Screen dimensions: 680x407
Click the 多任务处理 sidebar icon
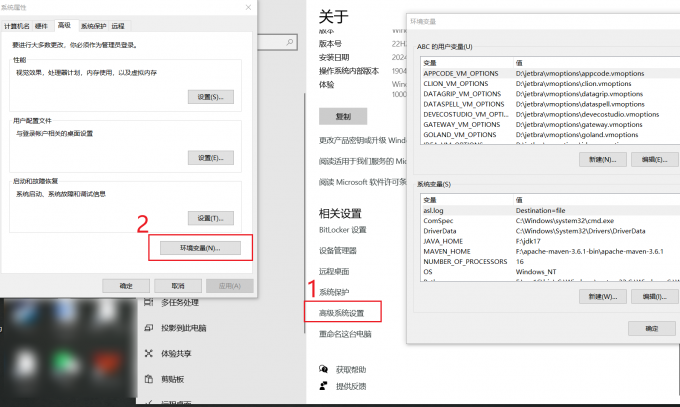coord(149,302)
